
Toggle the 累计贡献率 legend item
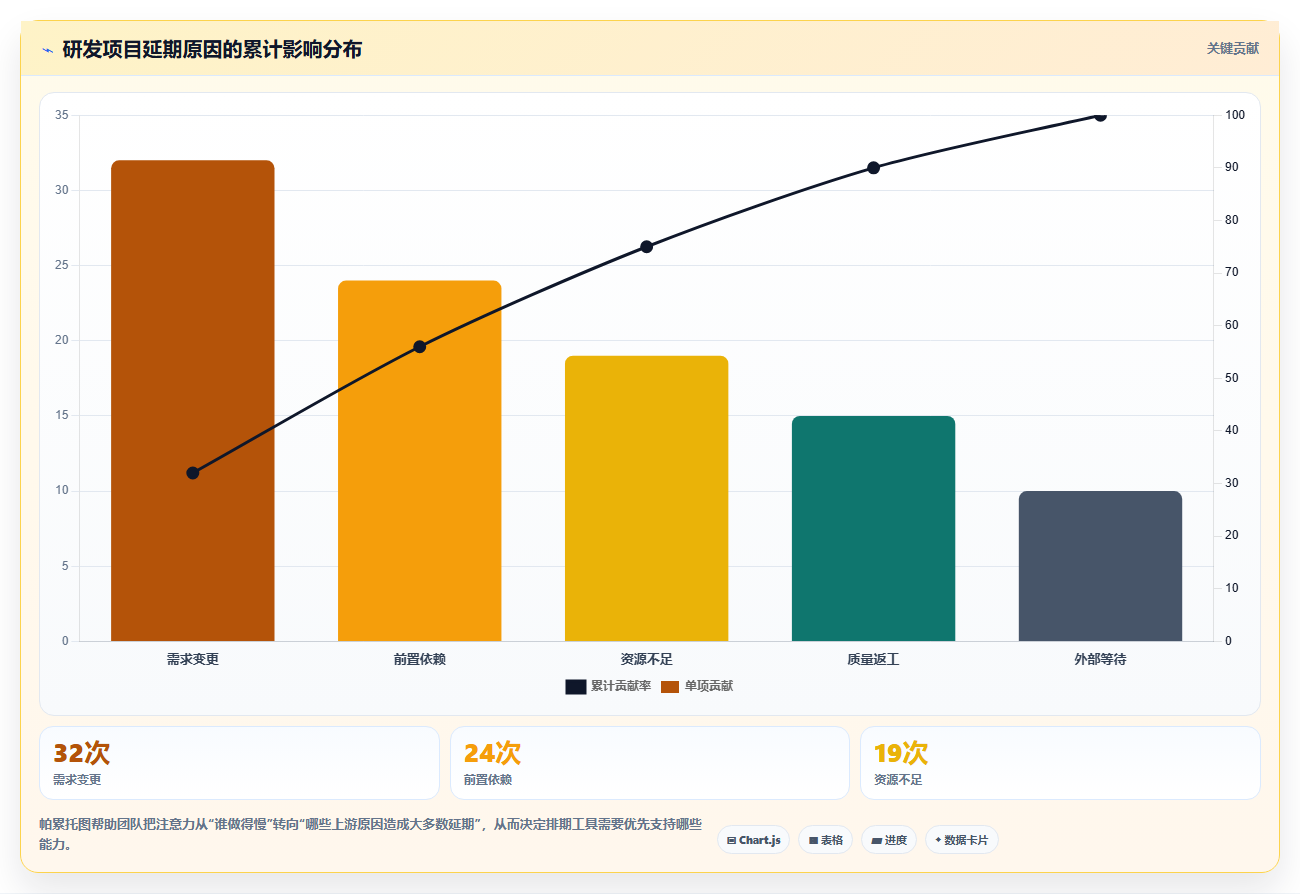[608, 686]
